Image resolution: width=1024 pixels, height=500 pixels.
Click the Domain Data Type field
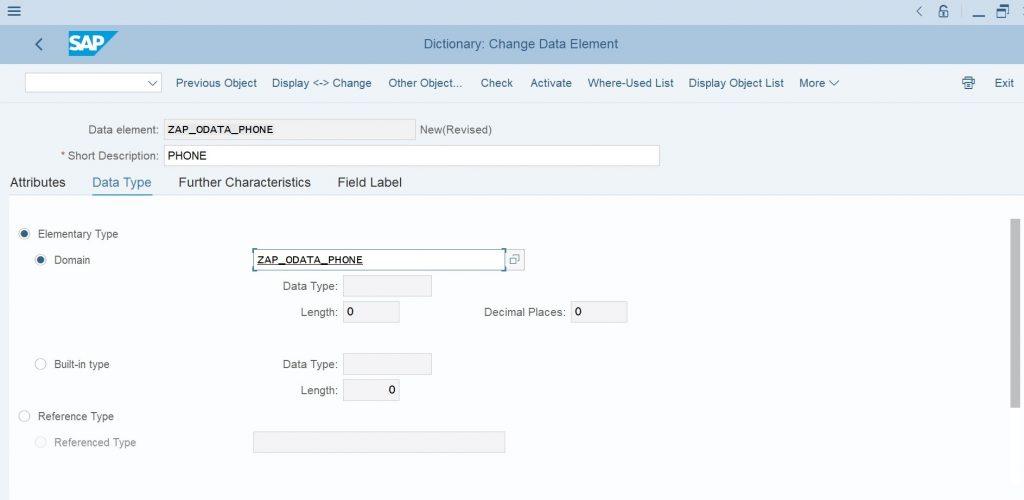coord(387,286)
